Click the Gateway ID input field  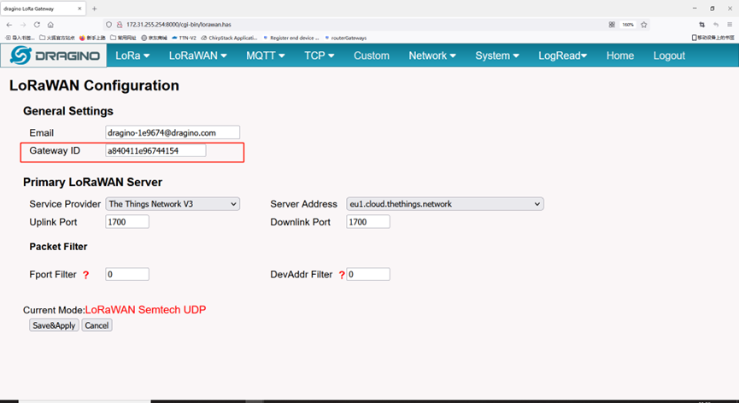click(156, 150)
